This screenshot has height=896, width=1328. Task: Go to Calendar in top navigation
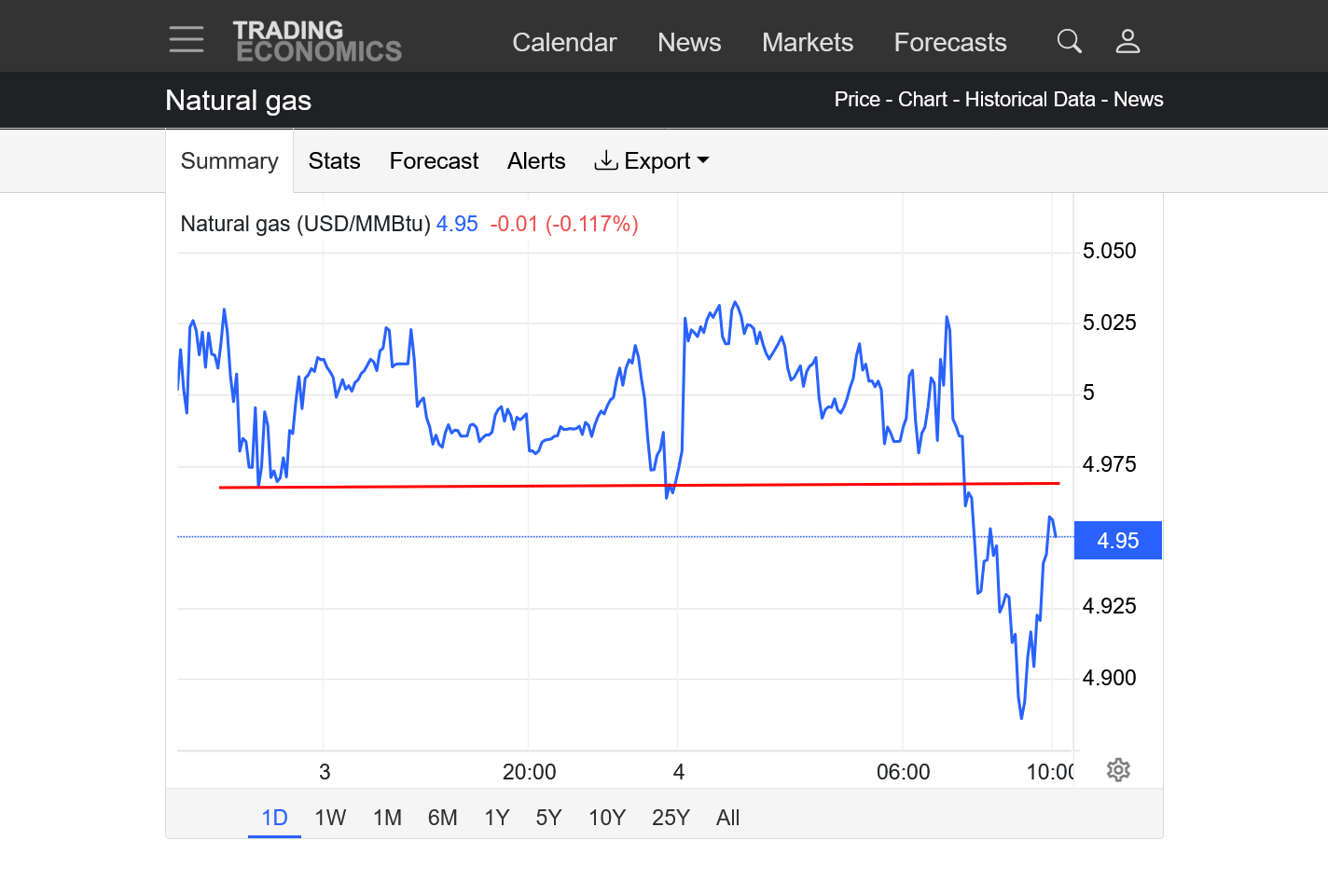pos(564,42)
